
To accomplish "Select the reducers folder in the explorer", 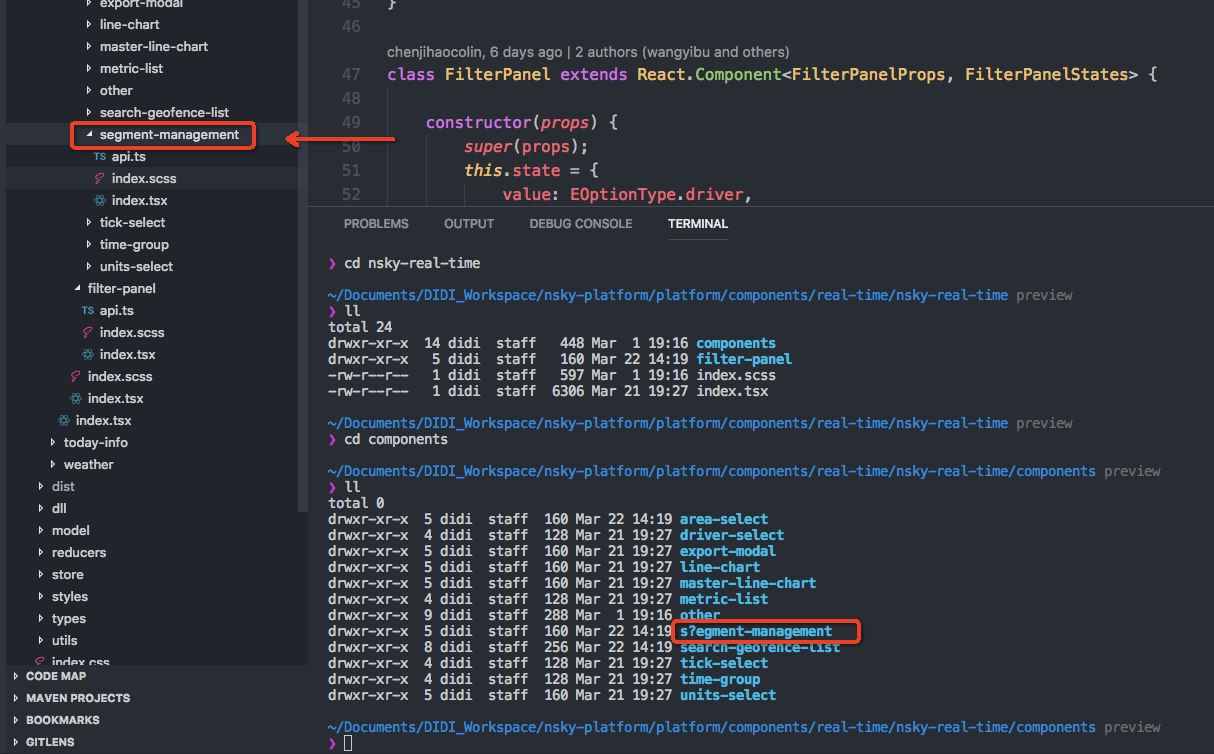I will pos(79,553).
